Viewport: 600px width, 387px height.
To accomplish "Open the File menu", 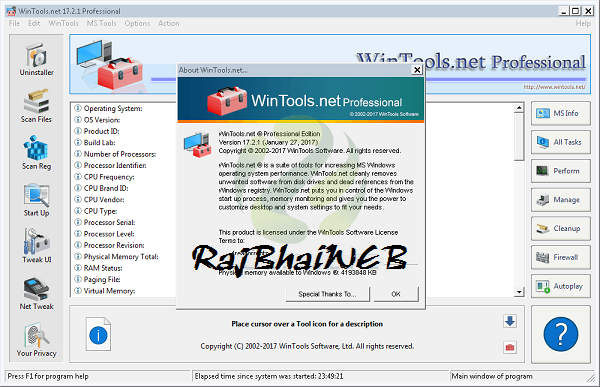I will (14, 23).
